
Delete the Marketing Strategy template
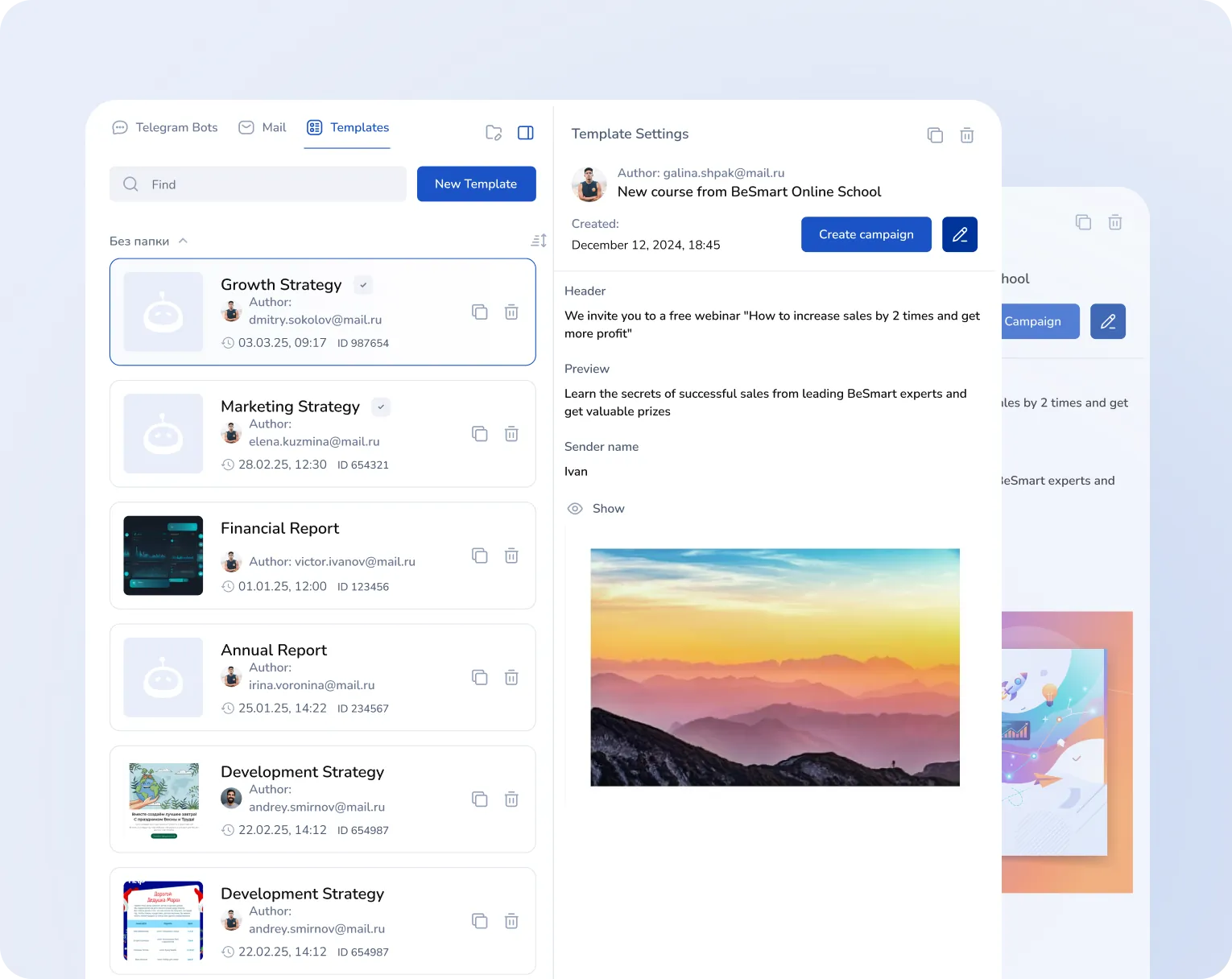coord(511,434)
